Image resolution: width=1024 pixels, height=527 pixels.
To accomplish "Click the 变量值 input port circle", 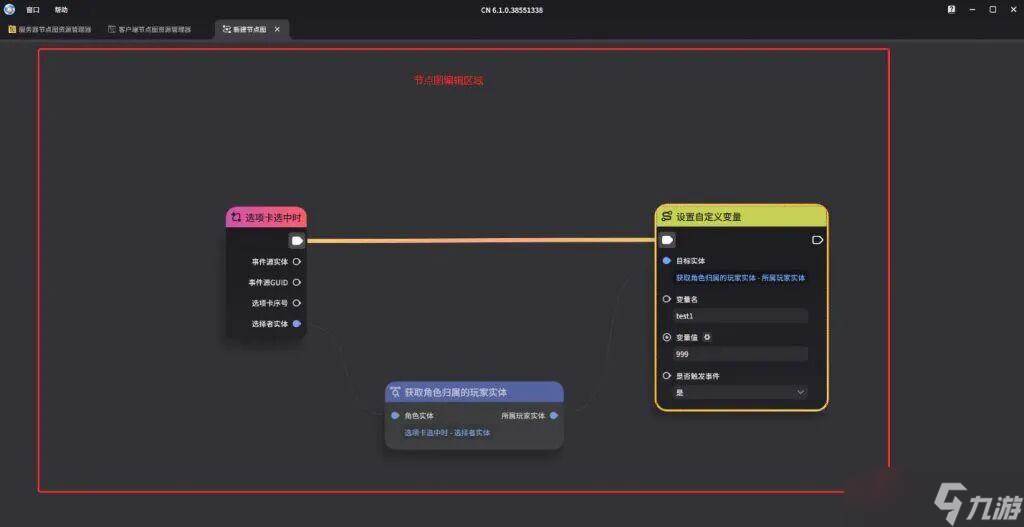I will (667, 337).
